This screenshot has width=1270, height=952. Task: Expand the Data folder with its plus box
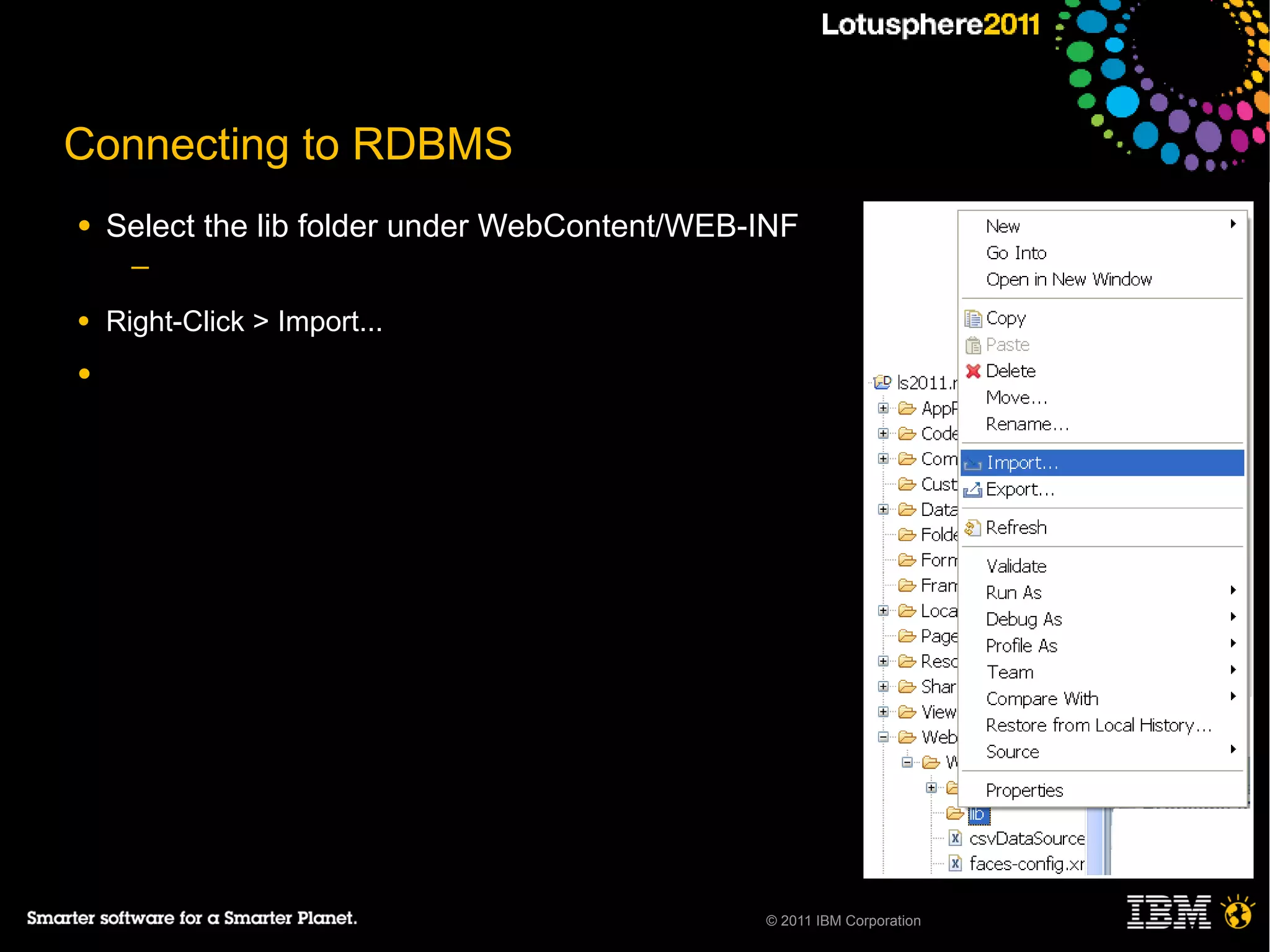coord(883,509)
